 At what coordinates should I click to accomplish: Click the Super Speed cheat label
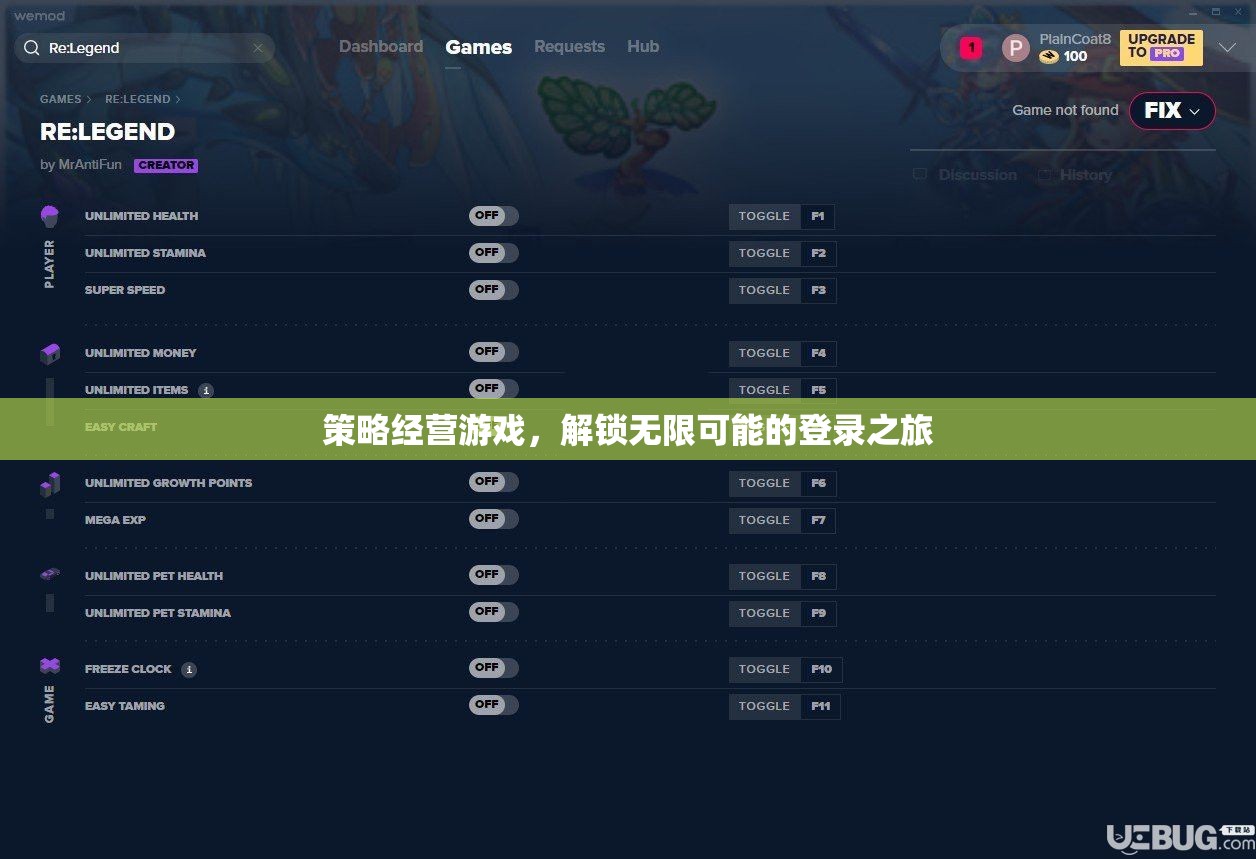(x=125, y=290)
